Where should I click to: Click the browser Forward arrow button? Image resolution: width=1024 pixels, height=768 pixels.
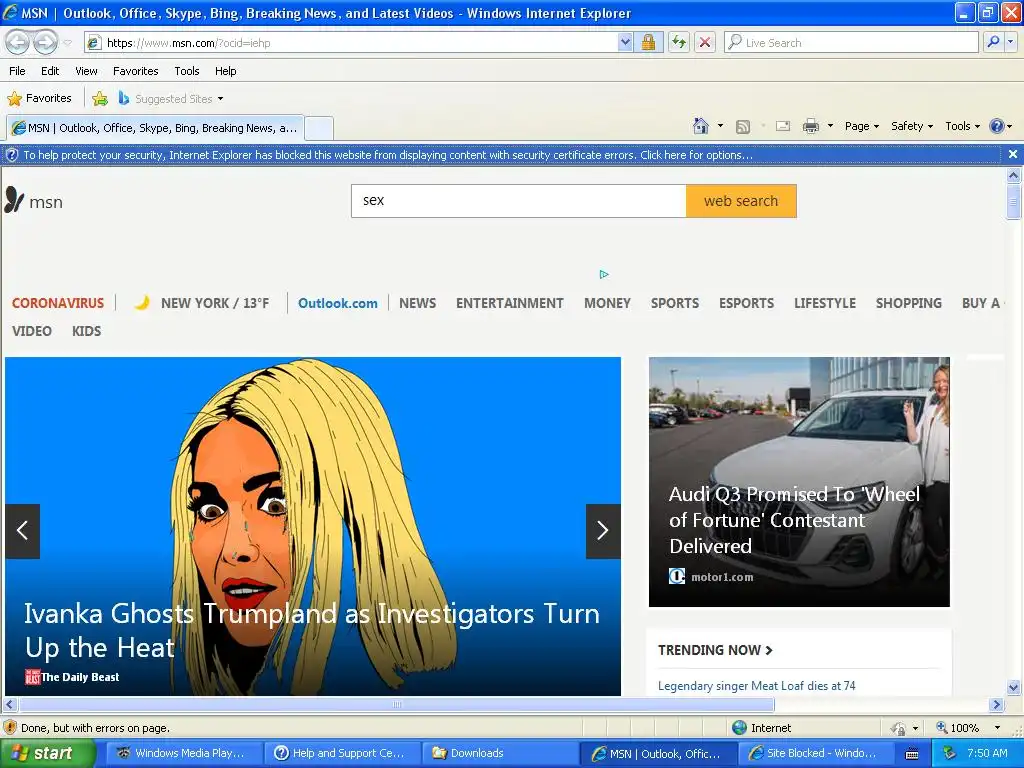(x=45, y=42)
